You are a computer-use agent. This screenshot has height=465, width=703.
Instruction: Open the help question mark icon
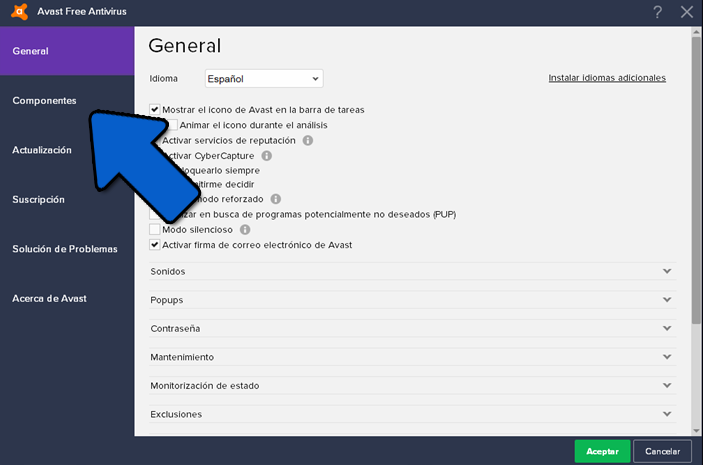point(657,12)
